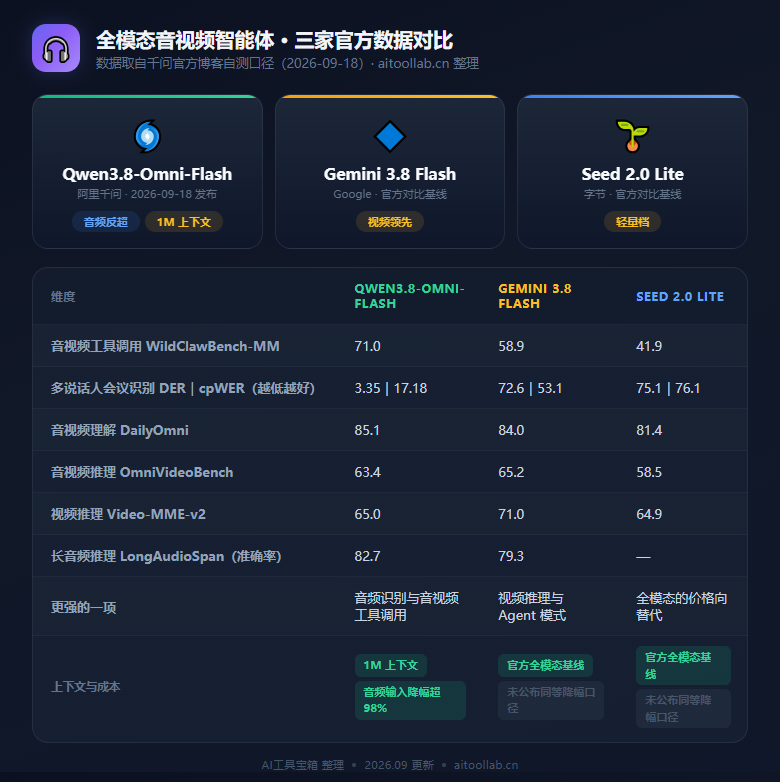780x782 pixels.
Task: Click 官方全模态基线 badge under Gemini column
Action: tap(545, 665)
